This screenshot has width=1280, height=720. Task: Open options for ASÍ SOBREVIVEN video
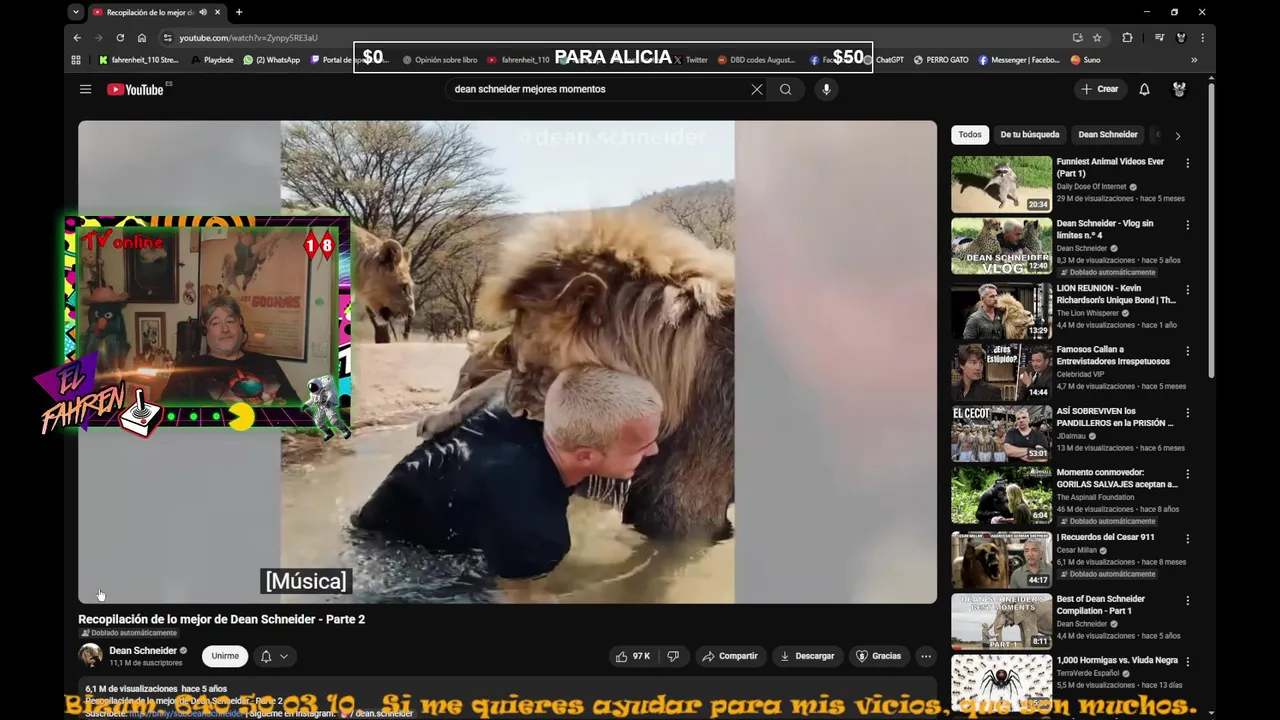click(1187, 413)
